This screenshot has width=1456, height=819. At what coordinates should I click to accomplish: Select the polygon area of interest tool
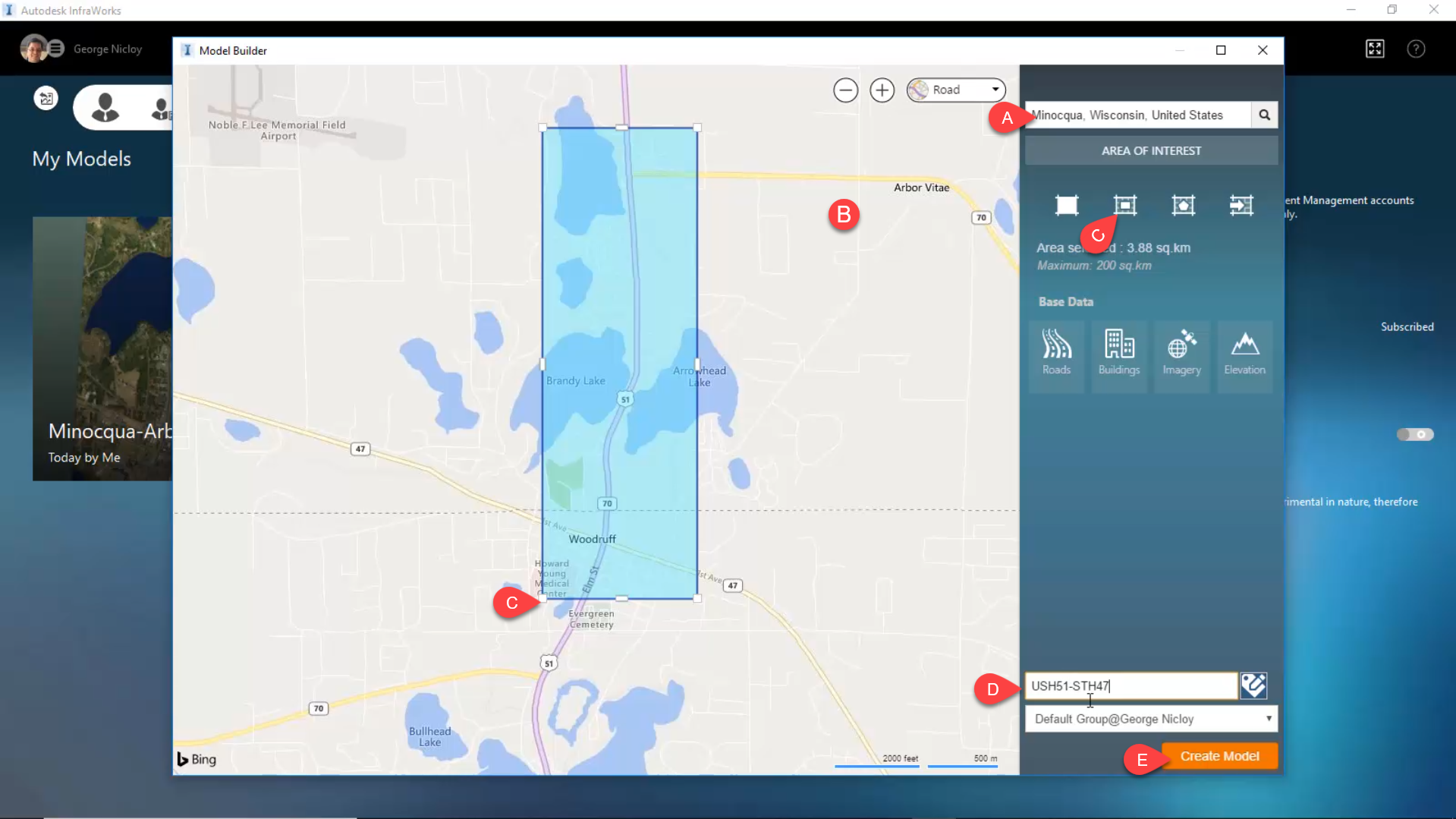(x=1183, y=205)
